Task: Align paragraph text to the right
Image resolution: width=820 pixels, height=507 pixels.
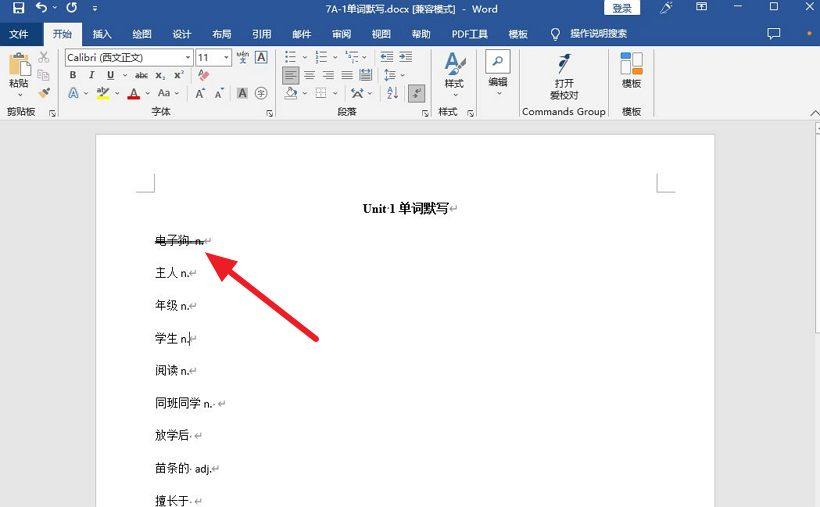Action: coord(328,75)
